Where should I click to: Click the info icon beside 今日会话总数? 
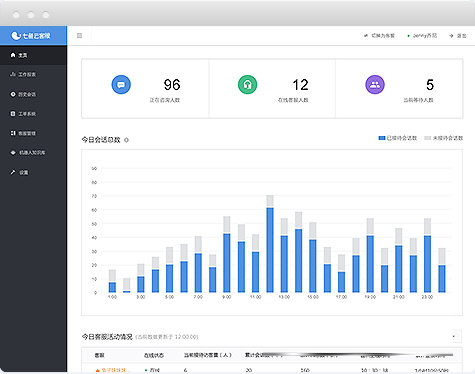click(126, 140)
